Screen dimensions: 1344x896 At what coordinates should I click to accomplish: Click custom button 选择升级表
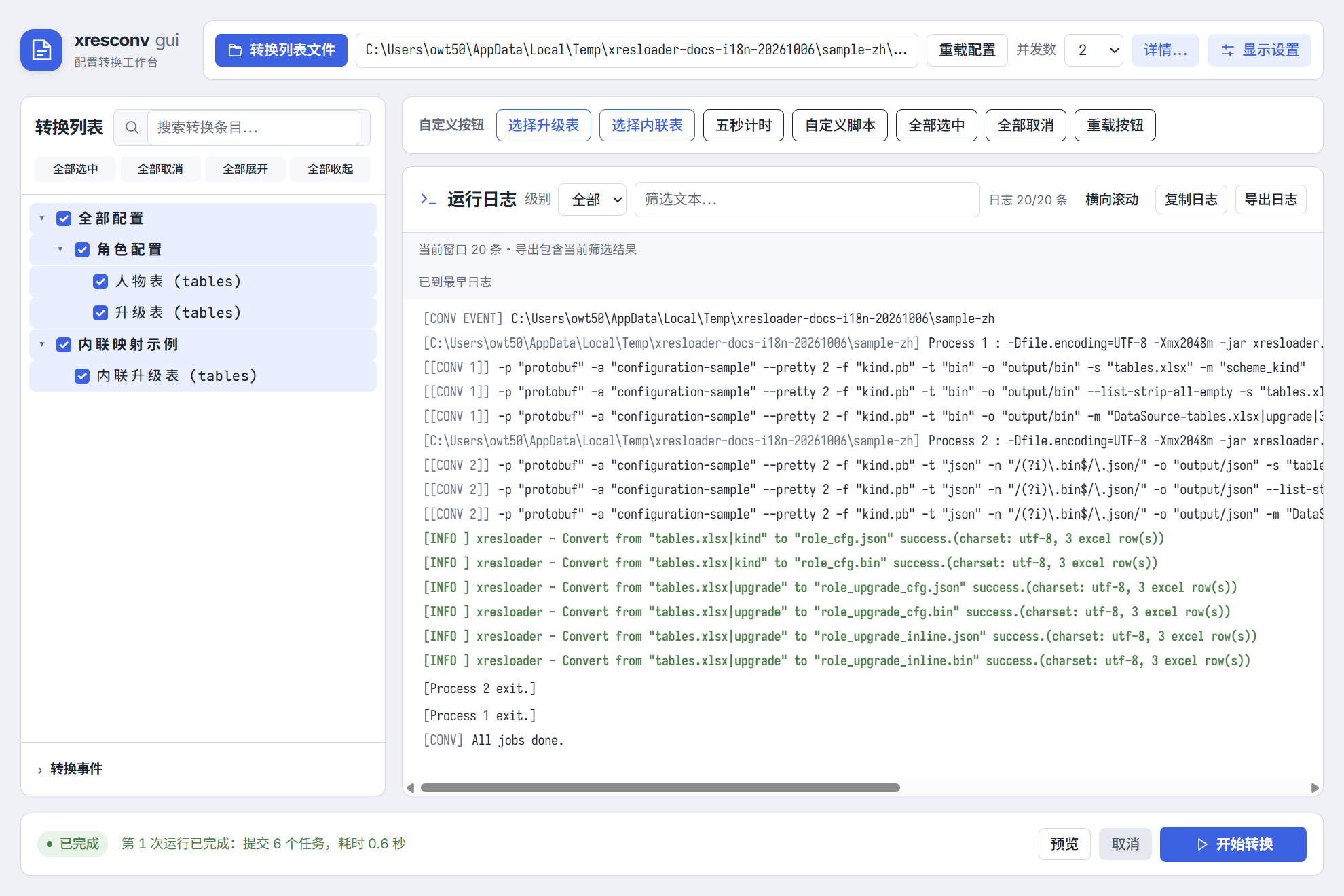tap(543, 126)
